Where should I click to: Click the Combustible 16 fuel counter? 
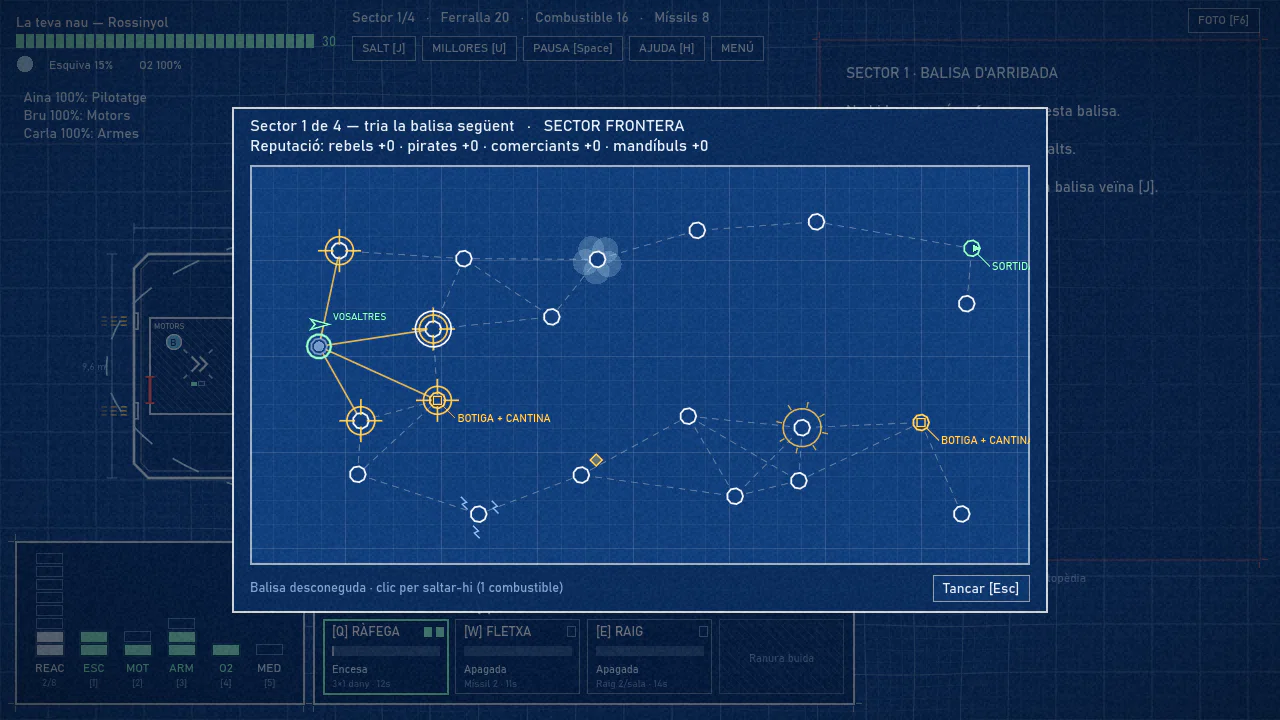coord(582,18)
